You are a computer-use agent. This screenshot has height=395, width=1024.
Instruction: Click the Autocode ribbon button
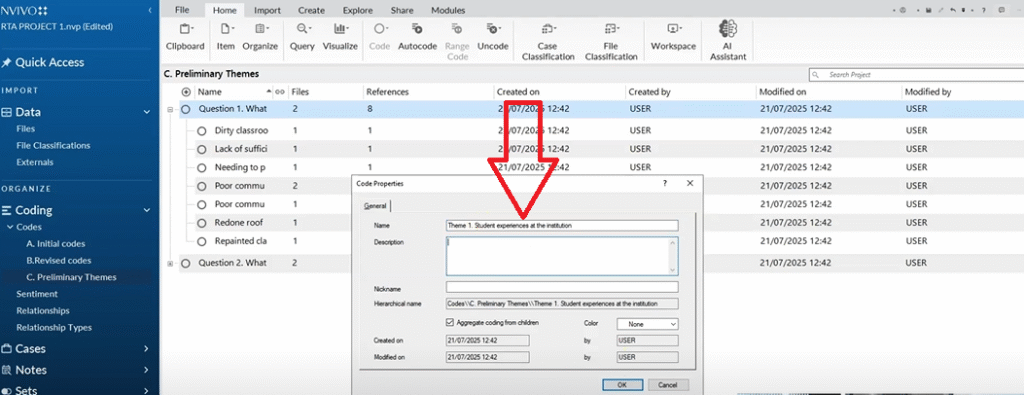[417, 37]
